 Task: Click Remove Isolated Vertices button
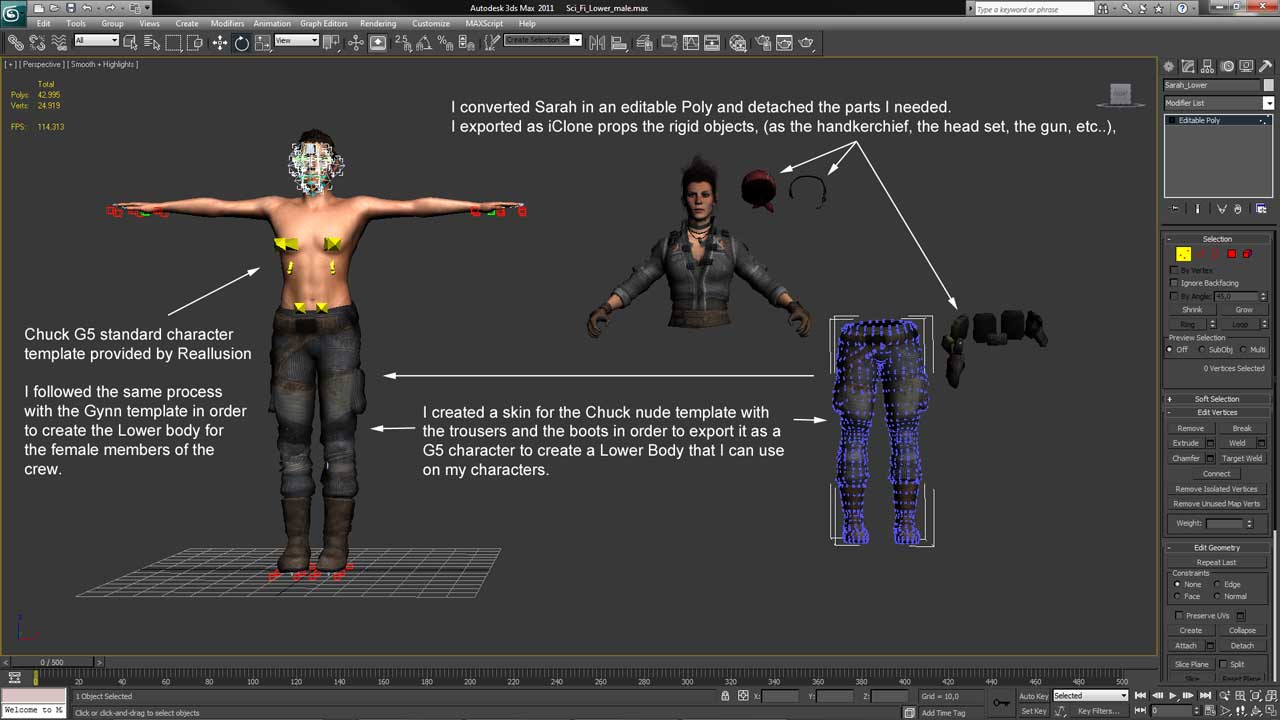coord(1217,489)
